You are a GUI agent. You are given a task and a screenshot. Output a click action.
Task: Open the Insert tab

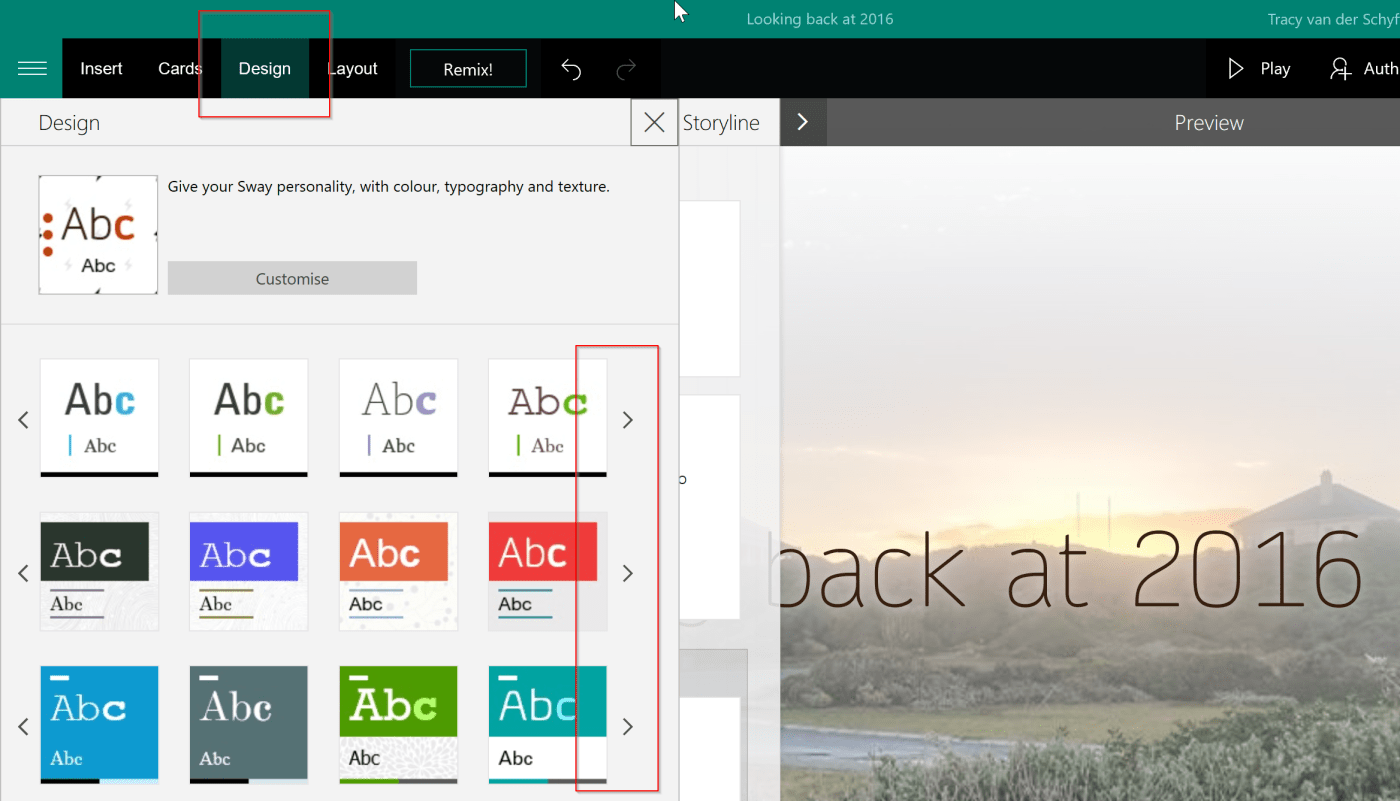(x=101, y=69)
